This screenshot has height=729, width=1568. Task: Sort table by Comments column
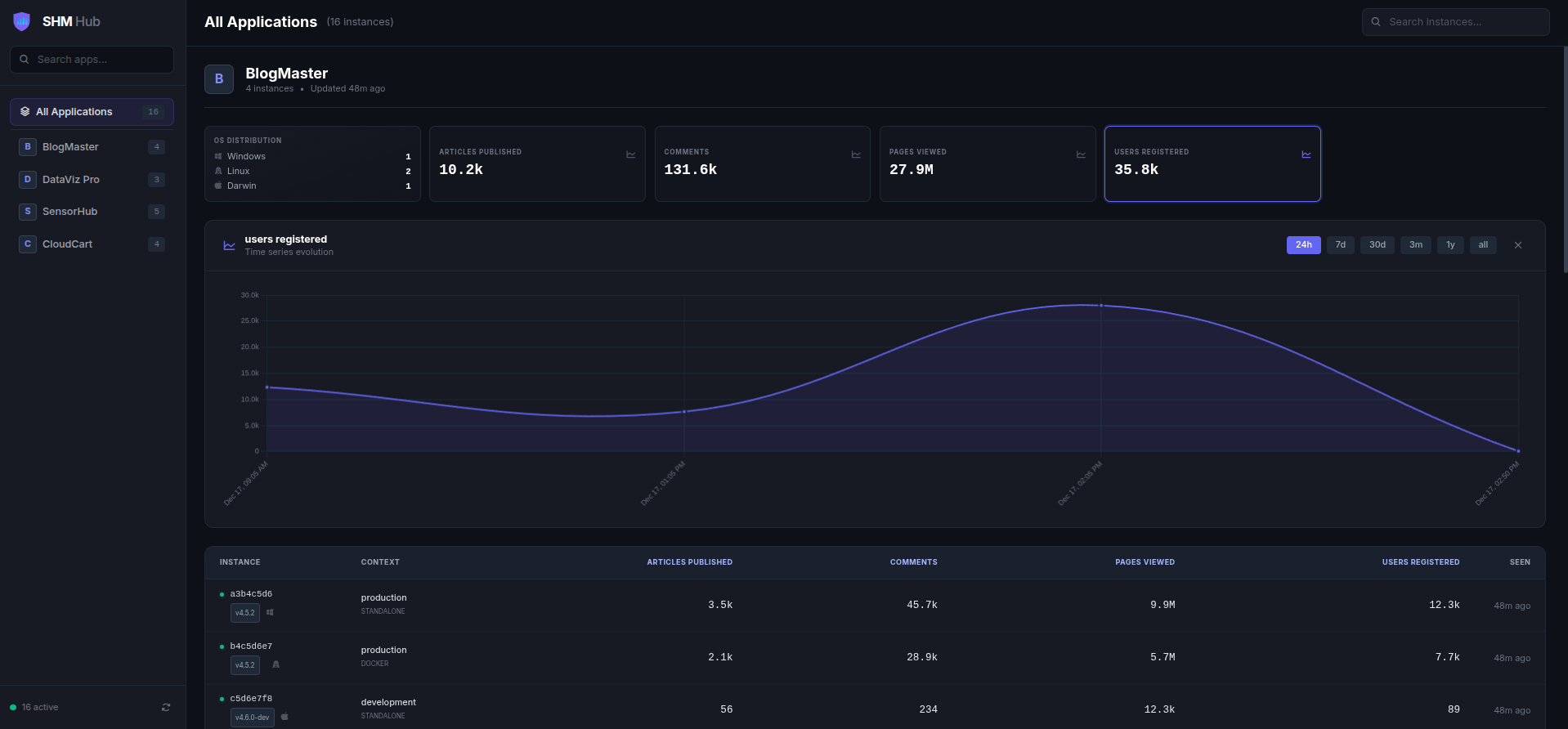coord(913,562)
